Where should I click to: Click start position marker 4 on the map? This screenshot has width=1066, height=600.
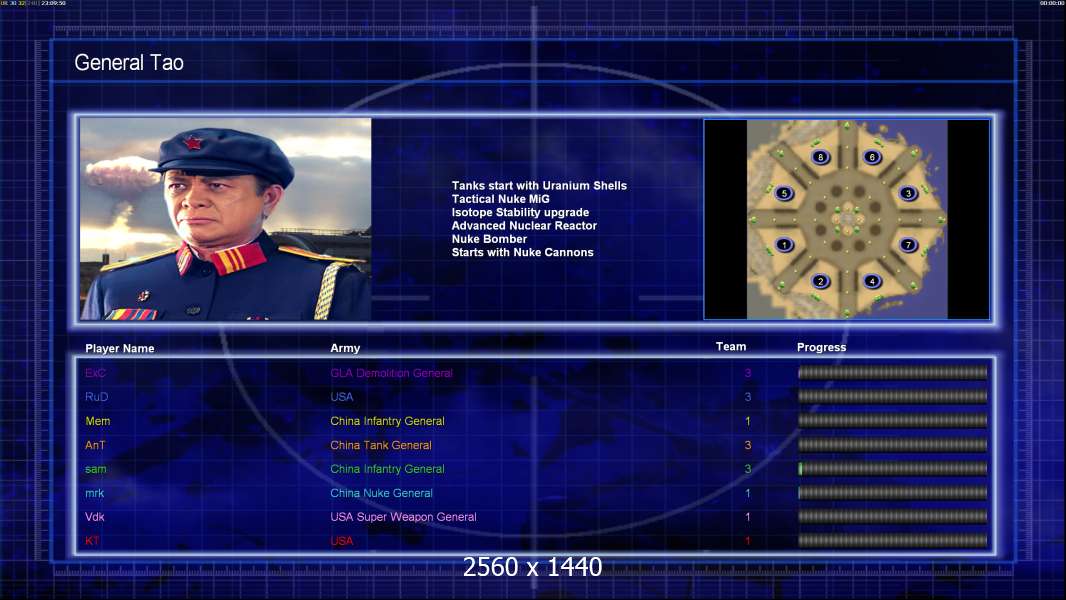click(872, 281)
